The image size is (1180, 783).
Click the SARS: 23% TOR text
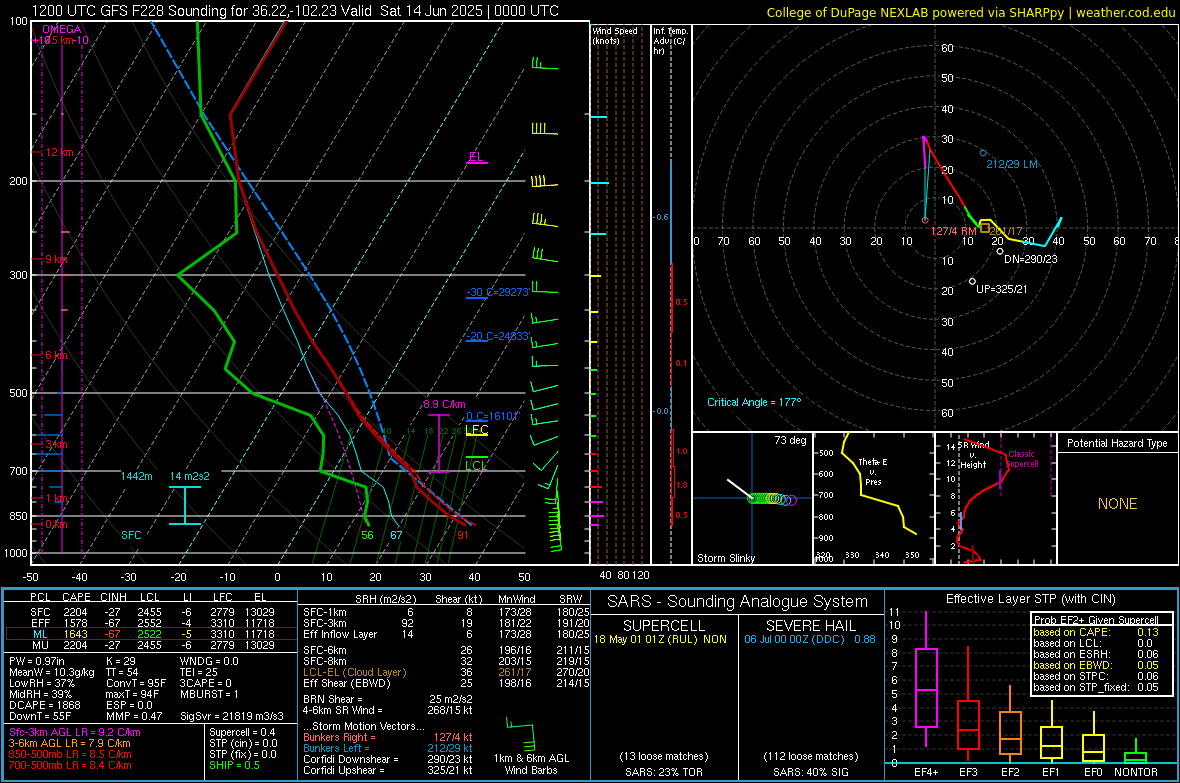[x=663, y=772]
